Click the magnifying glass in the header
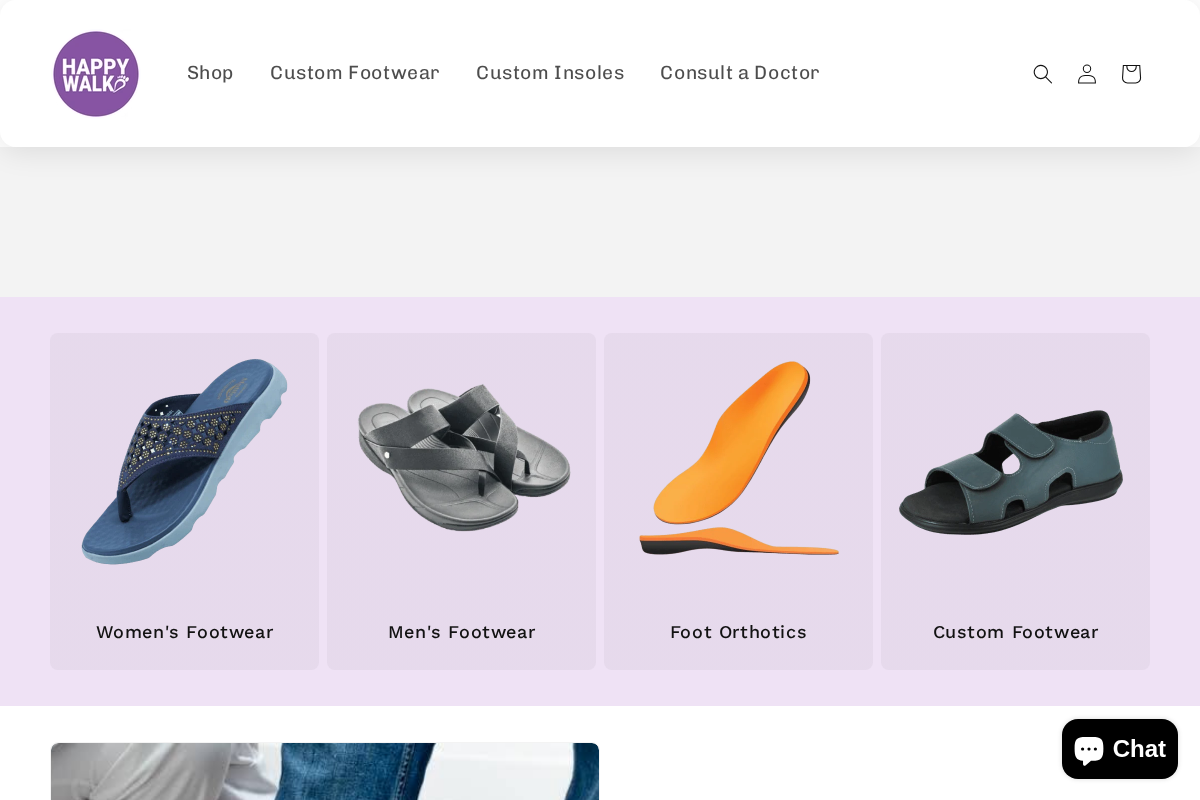The width and height of the screenshot is (1200, 800). (x=1043, y=73)
